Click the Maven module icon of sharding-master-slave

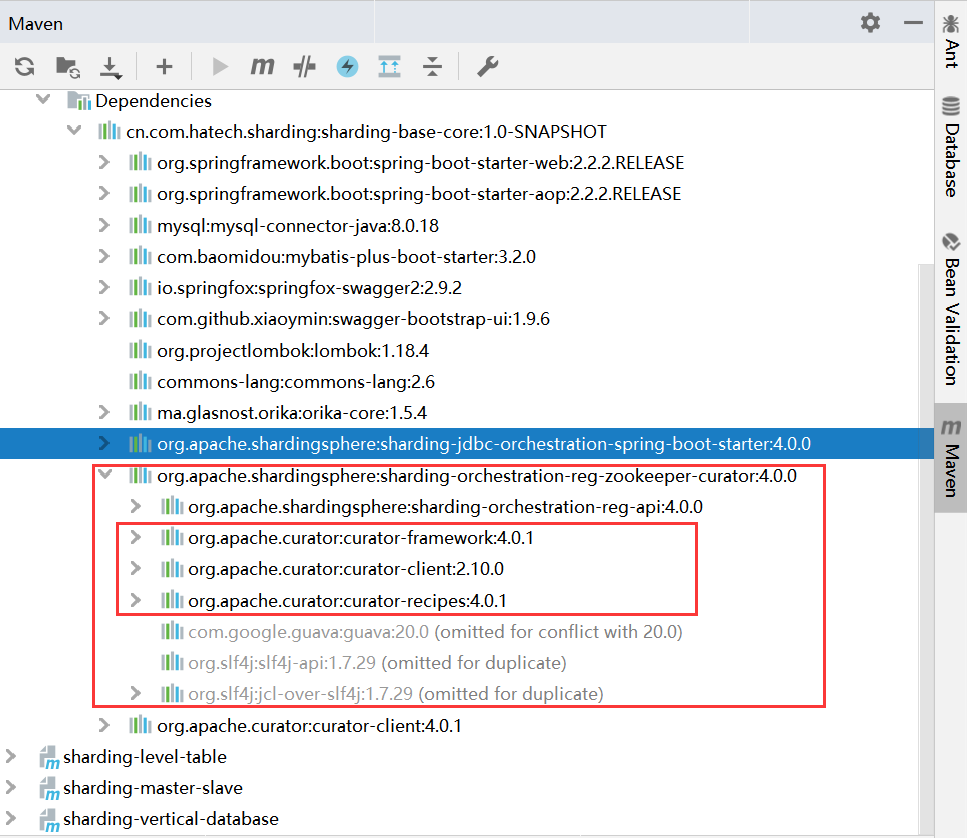(x=49, y=788)
